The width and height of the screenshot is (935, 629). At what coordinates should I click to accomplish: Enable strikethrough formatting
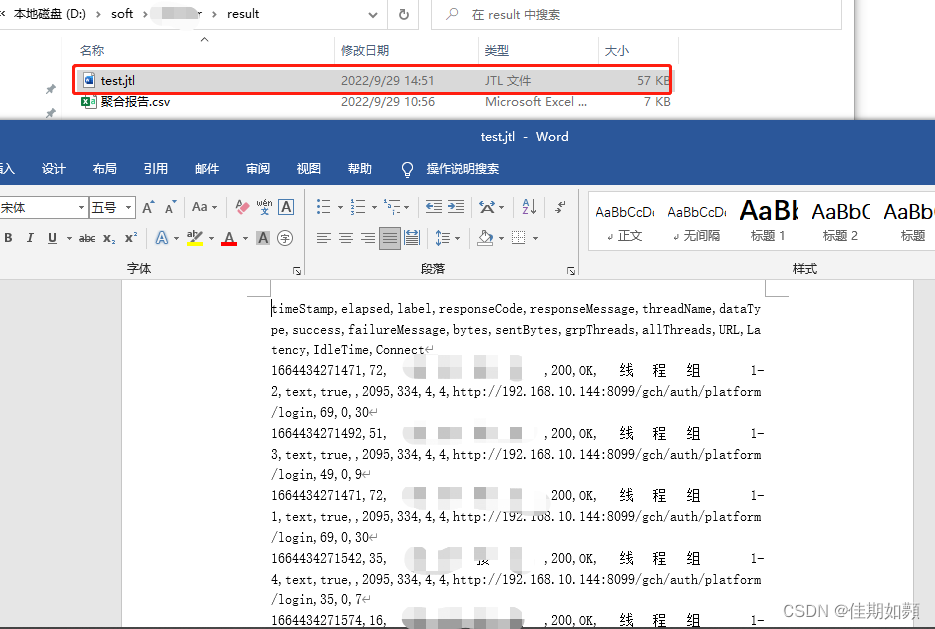(87, 240)
